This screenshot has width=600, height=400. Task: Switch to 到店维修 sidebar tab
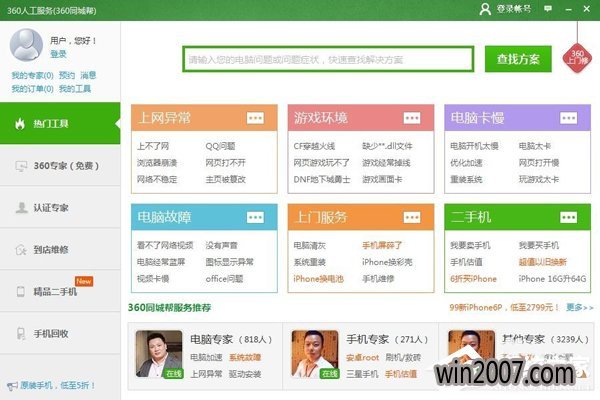pos(60,250)
